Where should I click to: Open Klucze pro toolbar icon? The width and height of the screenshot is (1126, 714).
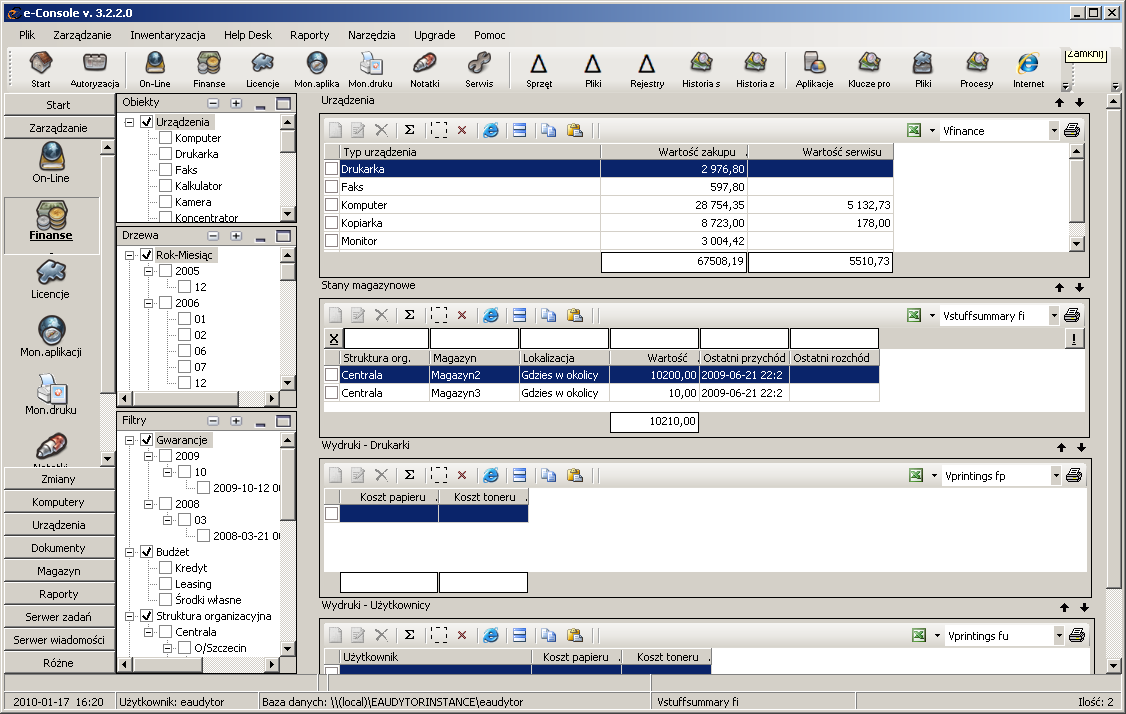pos(869,70)
